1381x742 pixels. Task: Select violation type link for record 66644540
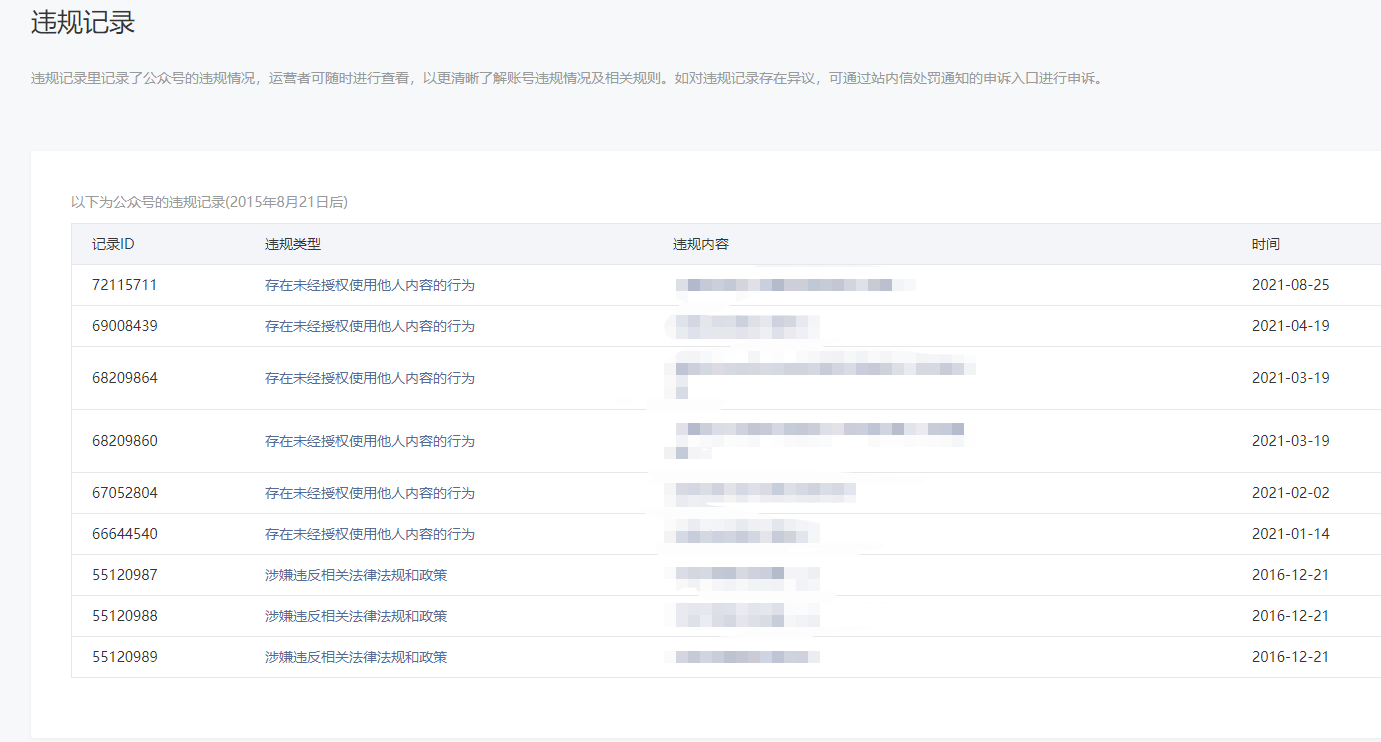(369, 534)
